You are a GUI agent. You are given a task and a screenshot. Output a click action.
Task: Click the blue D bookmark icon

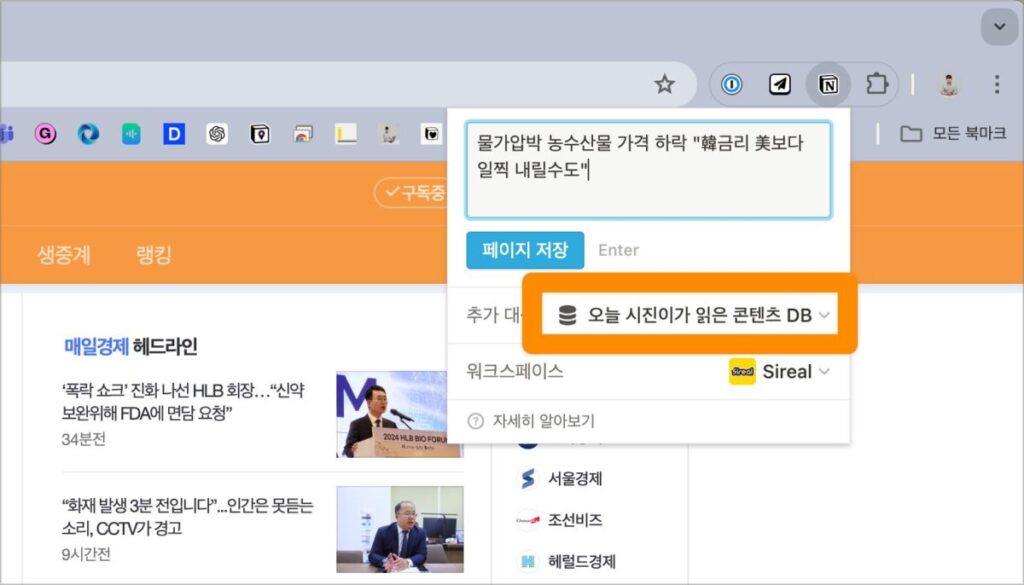[174, 134]
